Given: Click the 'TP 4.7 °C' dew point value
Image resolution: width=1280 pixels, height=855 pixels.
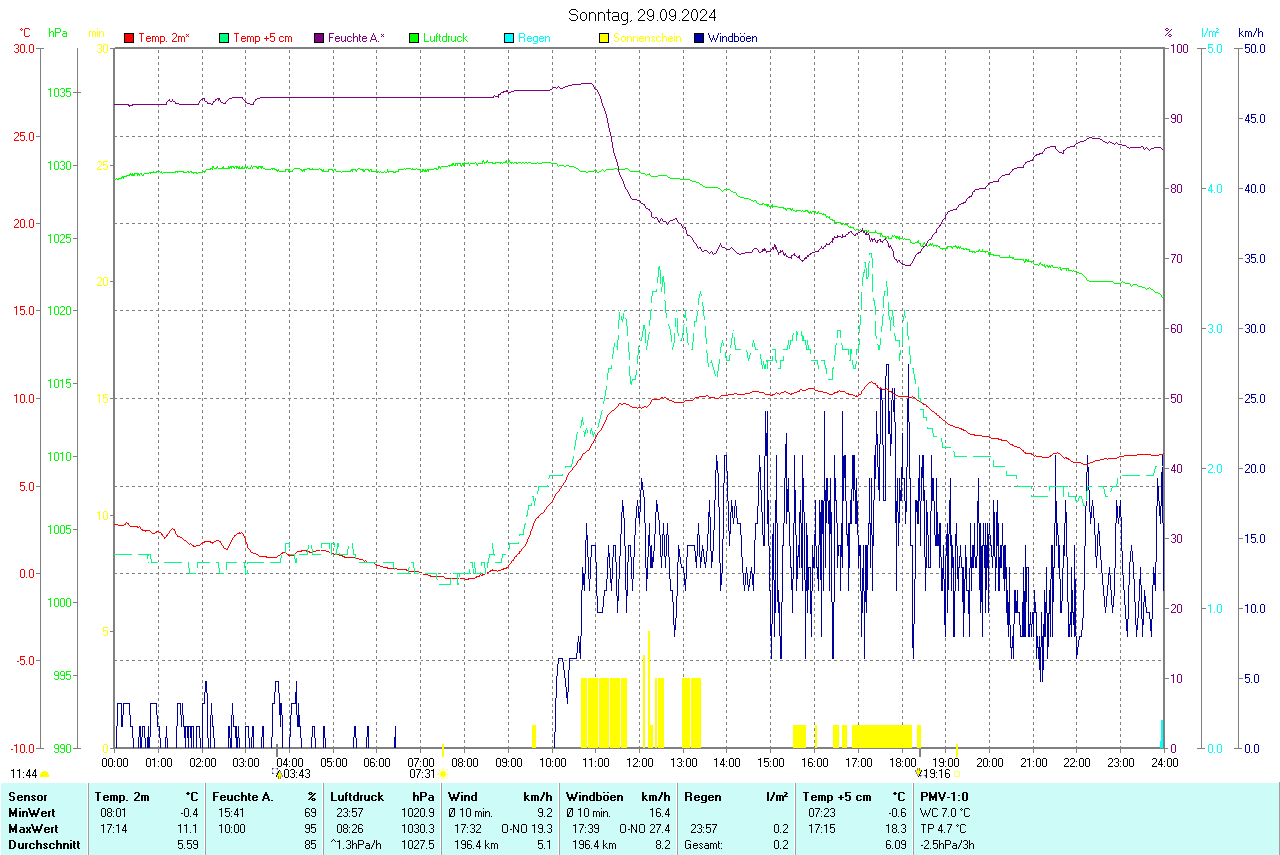Looking at the screenshot, I should tap(943, 829).
